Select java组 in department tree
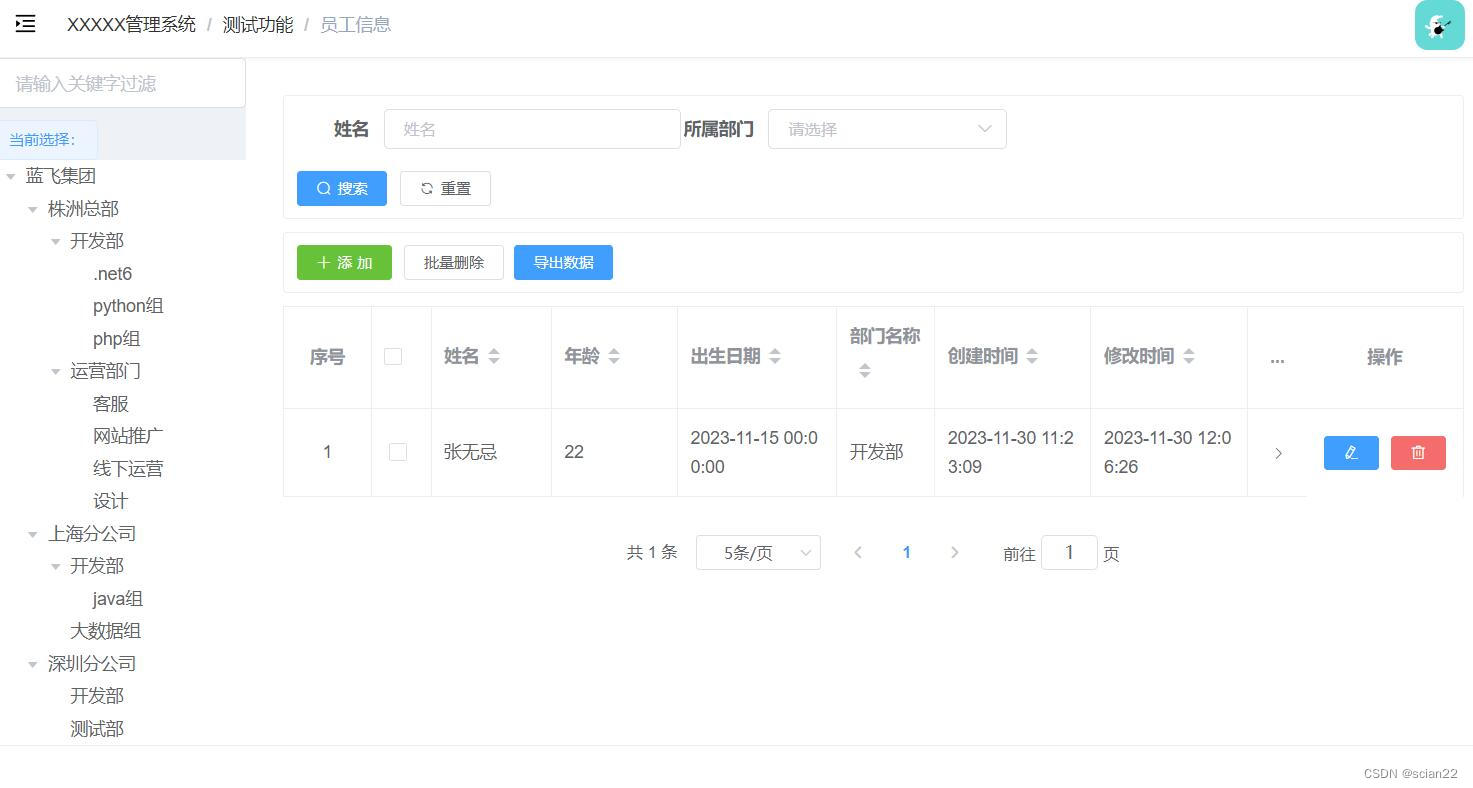This screenshot has width=1473, height=788. tap(118, 599)
